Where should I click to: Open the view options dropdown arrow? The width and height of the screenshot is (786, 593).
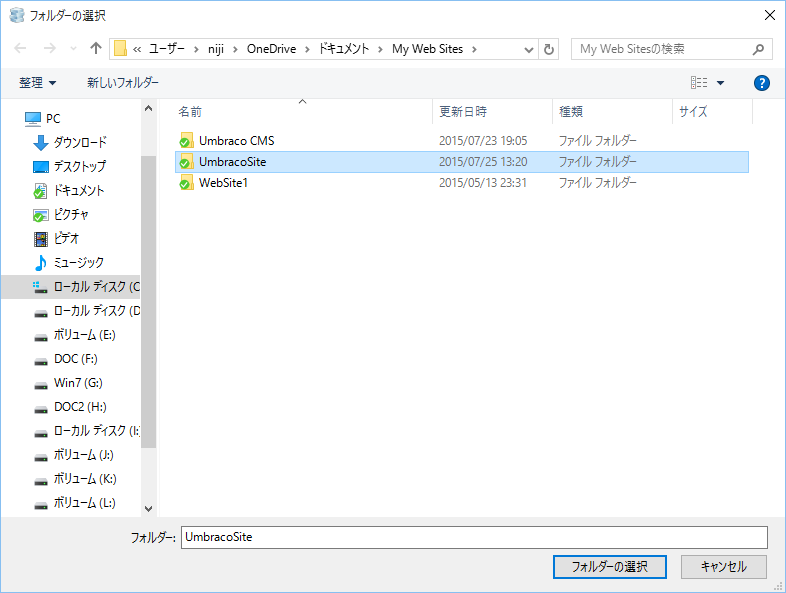[720, 83]
